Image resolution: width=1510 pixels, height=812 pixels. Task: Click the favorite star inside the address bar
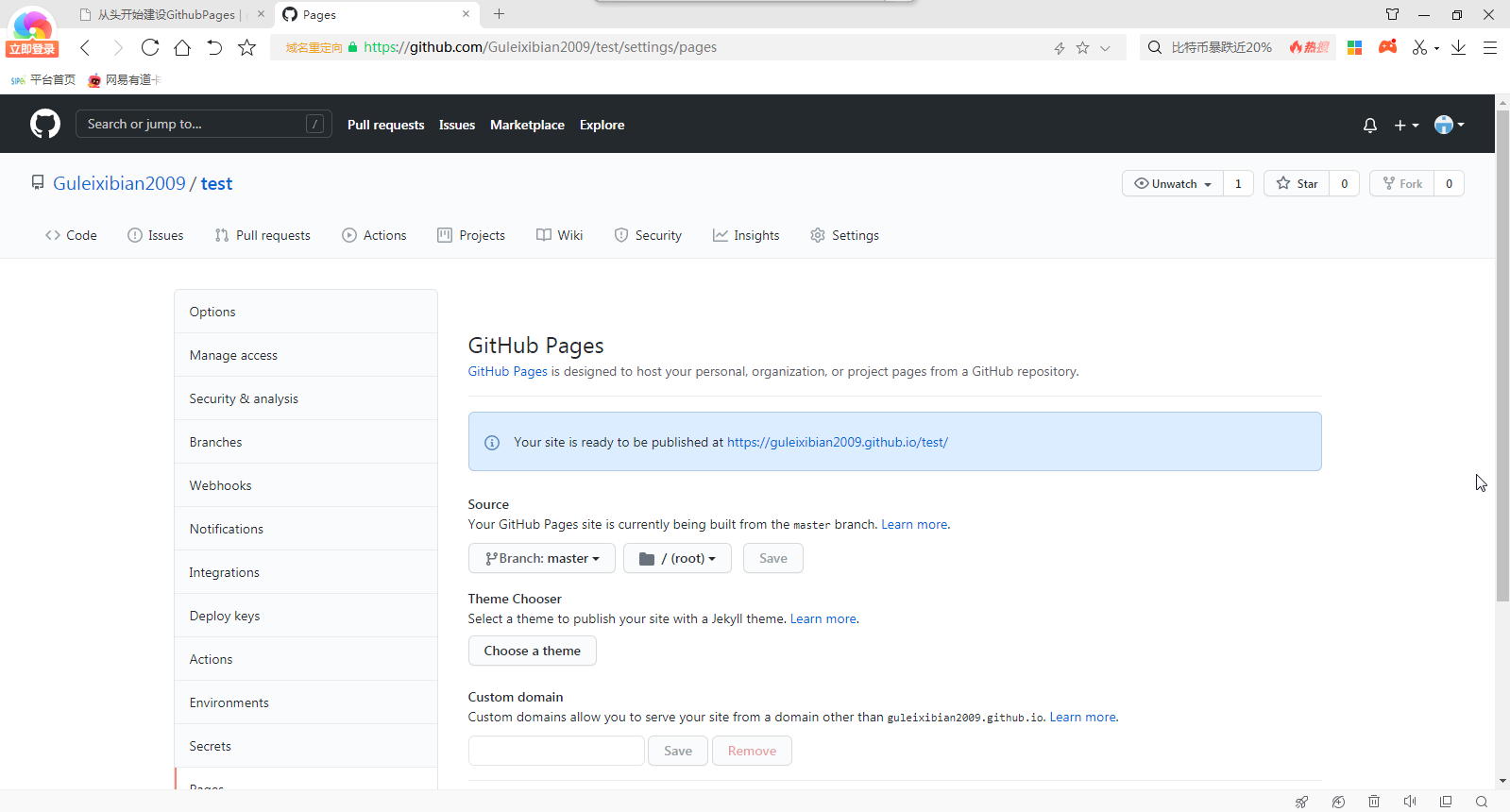pos(1082,47)
